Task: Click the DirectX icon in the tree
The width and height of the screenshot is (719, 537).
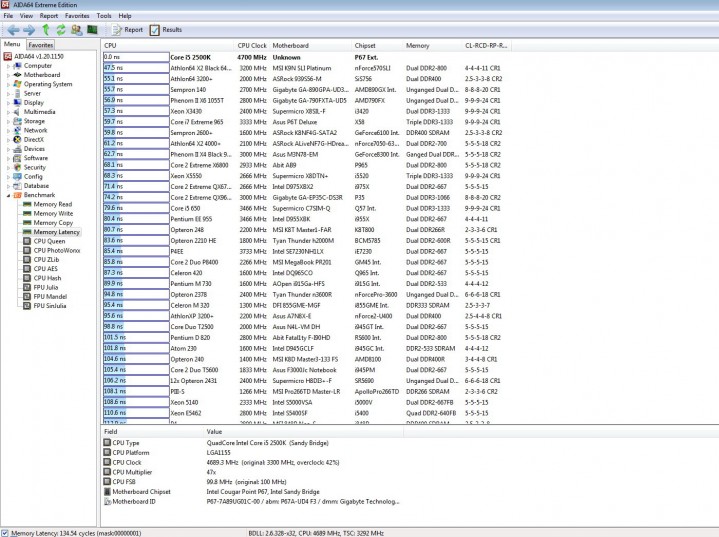Action: [x=17, y=139]
